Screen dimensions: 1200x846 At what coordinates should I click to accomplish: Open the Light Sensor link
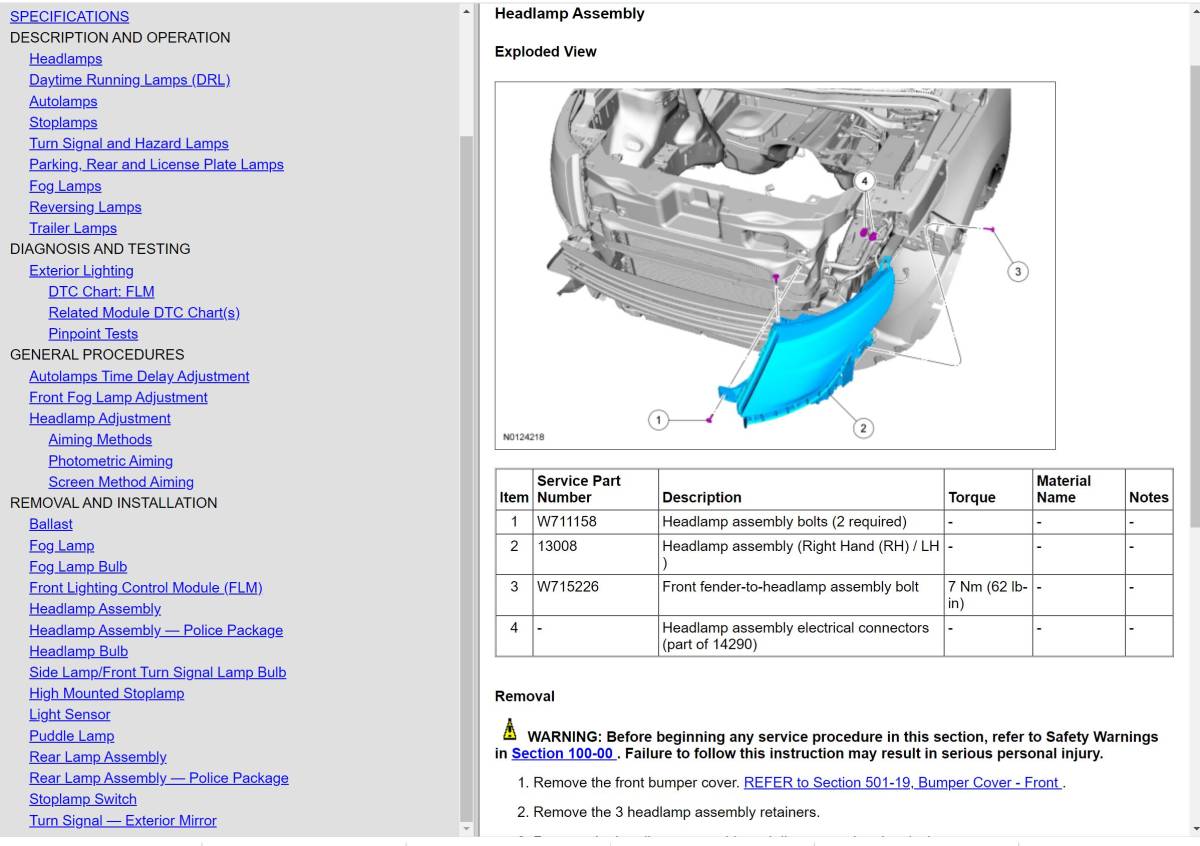[x=69, y=714]
